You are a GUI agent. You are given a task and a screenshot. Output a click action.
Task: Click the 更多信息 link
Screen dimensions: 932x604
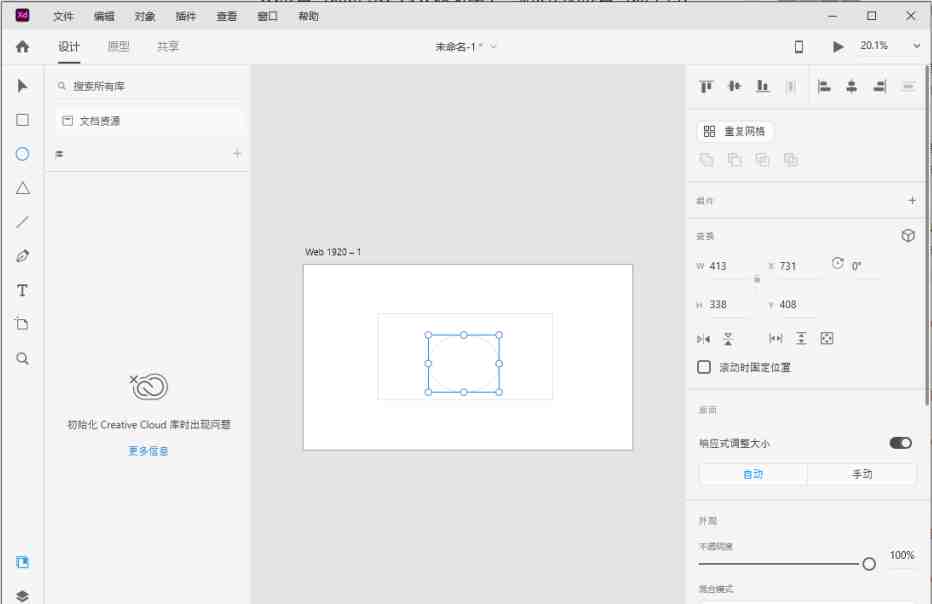pyautogui.click(x=147, y=451)
